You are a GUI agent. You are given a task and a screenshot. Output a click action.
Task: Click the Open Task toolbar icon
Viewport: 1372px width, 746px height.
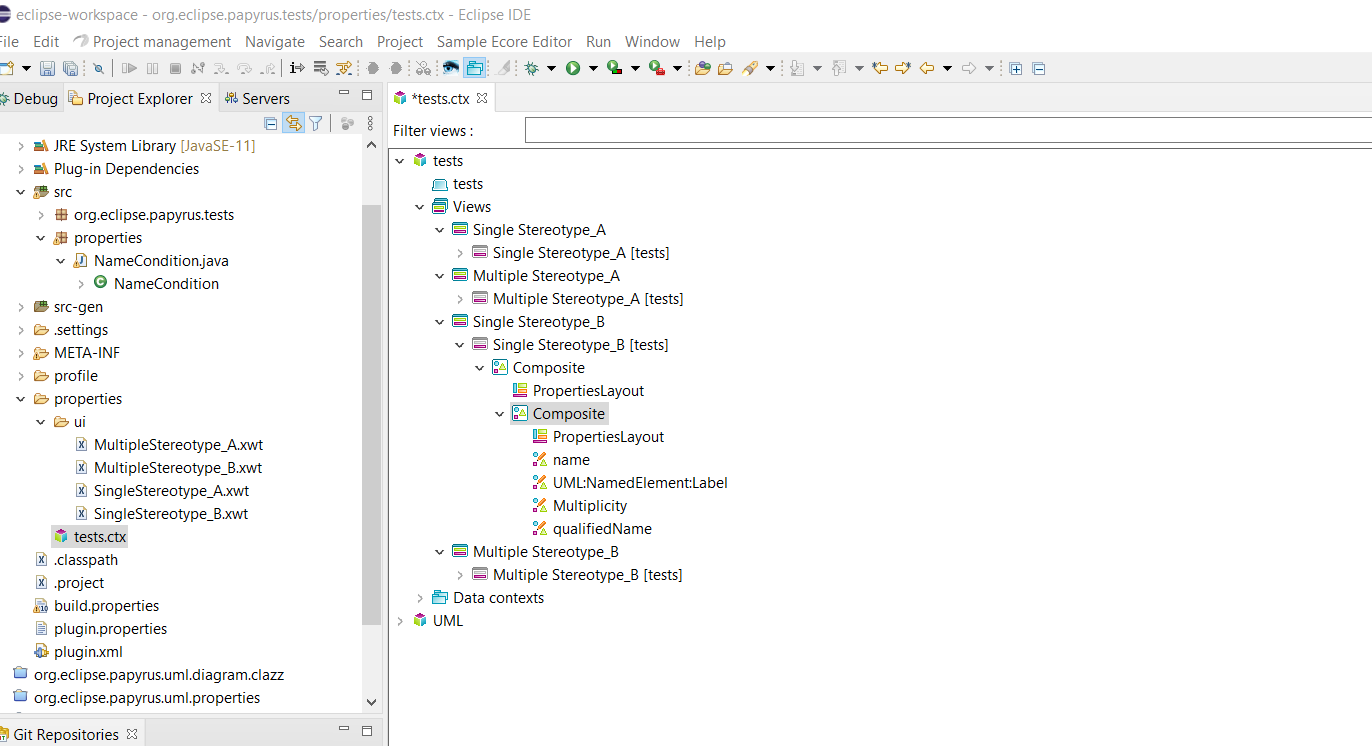pyautogui.click(x=725, y=68)
